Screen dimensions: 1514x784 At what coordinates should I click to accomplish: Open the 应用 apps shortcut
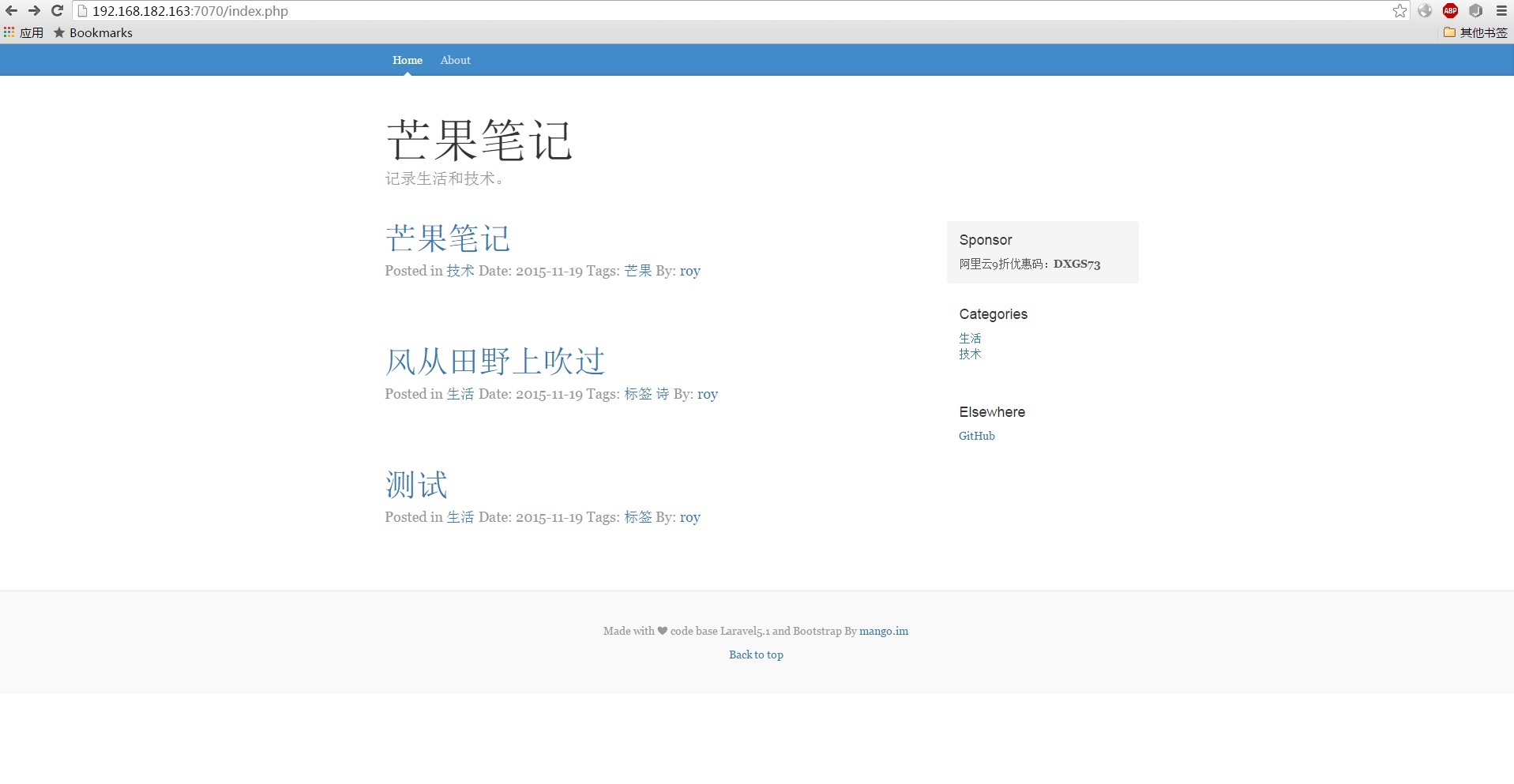24,32
